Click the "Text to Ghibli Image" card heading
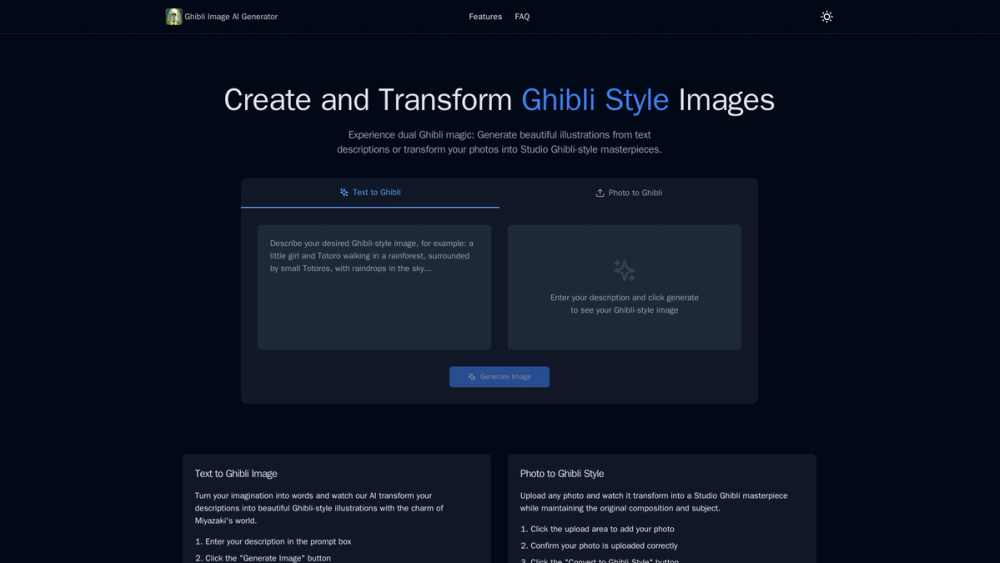The width and height of the screenshot is (1000, 563). pyautogui.click(x=236, y=474)
